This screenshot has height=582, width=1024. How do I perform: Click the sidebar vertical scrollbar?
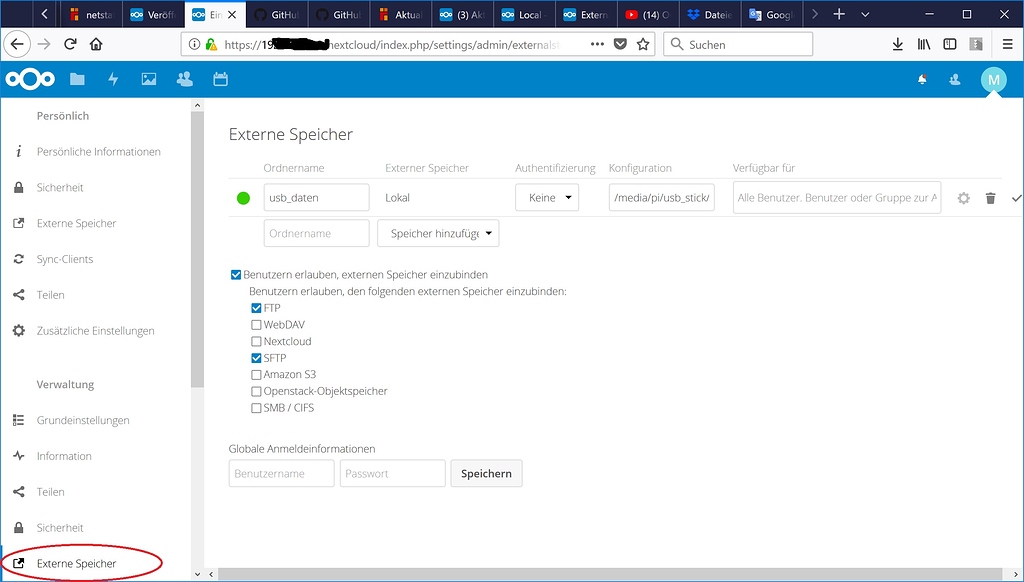(197, 248)
